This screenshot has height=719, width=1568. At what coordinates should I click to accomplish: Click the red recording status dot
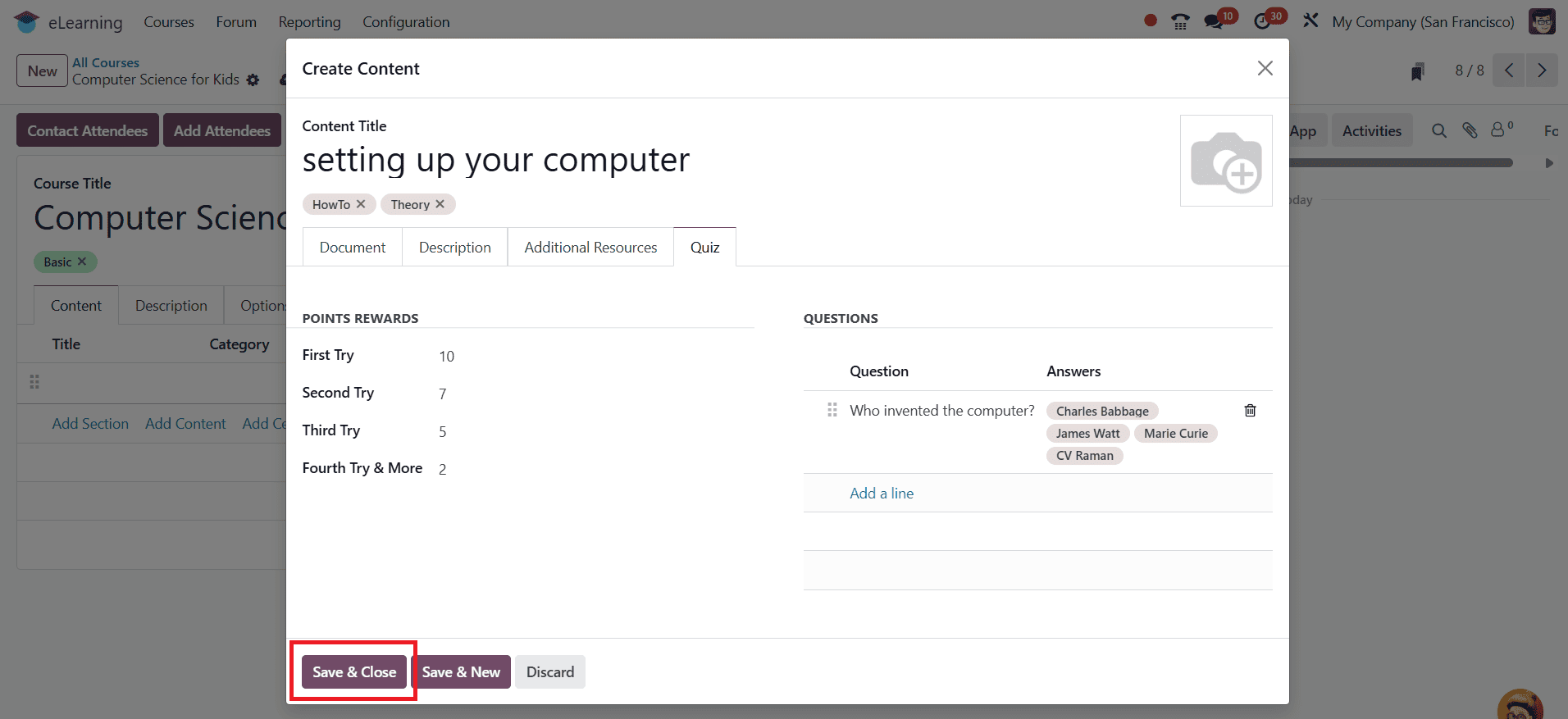pos(1151,20)
